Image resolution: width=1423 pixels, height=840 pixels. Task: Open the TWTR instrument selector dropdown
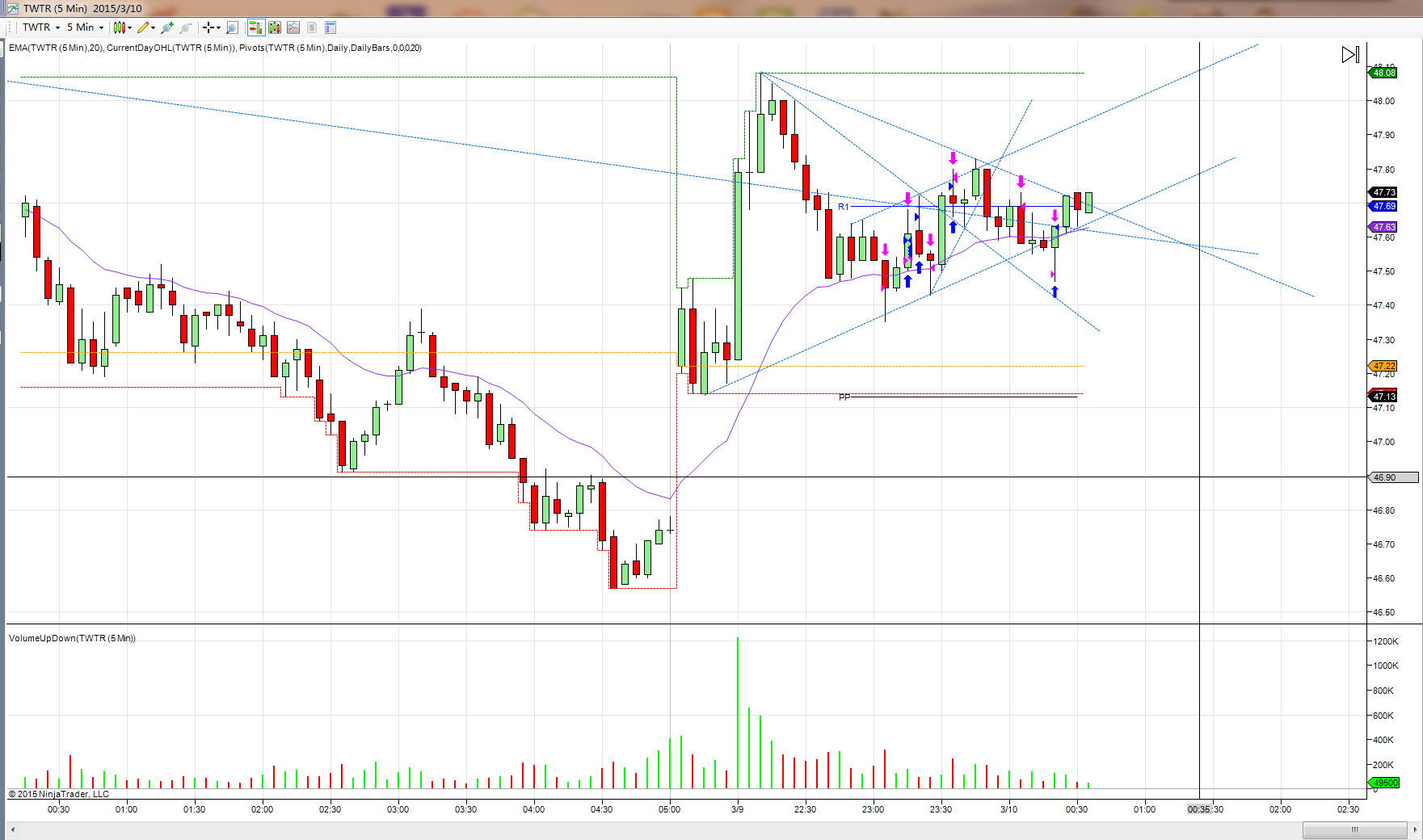(41, 27)
